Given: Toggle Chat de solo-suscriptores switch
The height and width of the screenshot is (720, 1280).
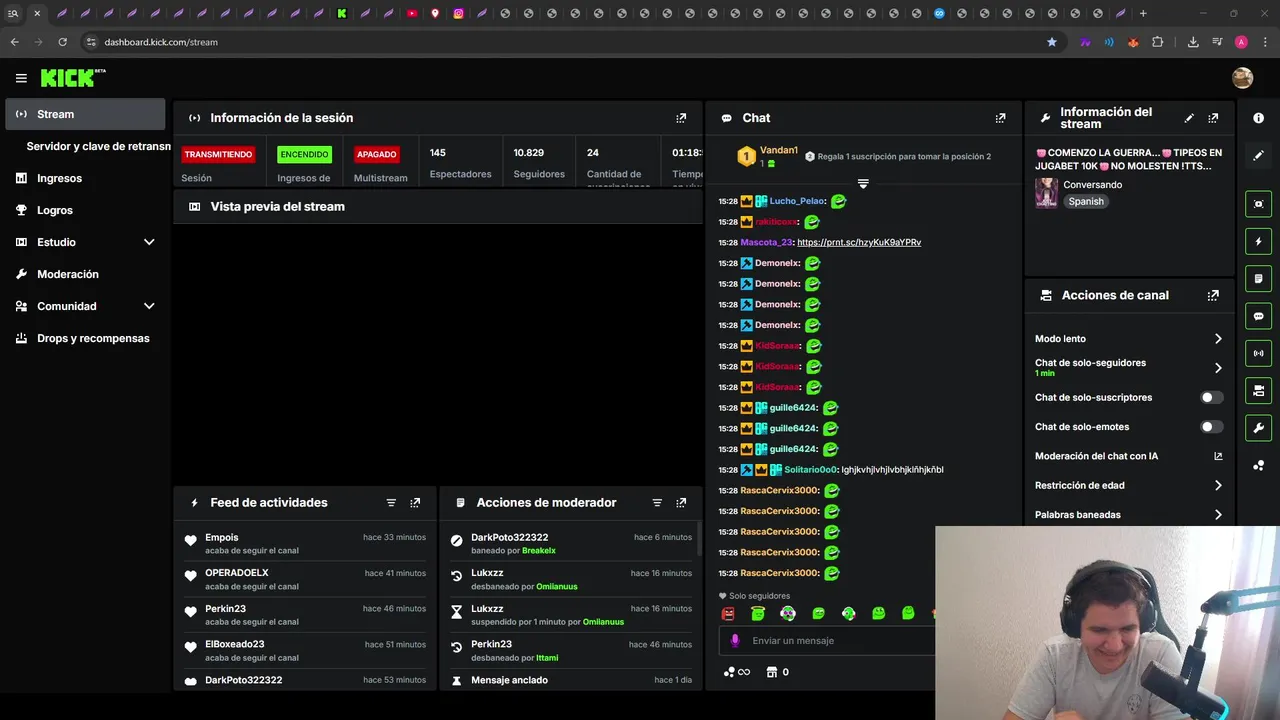Looking at the screenshot, I should [1211, 397].
